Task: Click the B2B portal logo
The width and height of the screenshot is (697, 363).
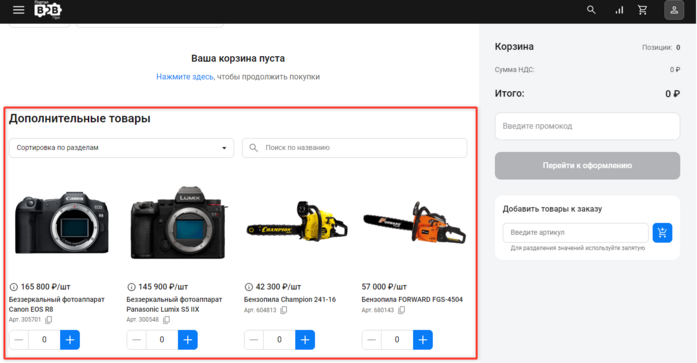Action: pos(48,10)
